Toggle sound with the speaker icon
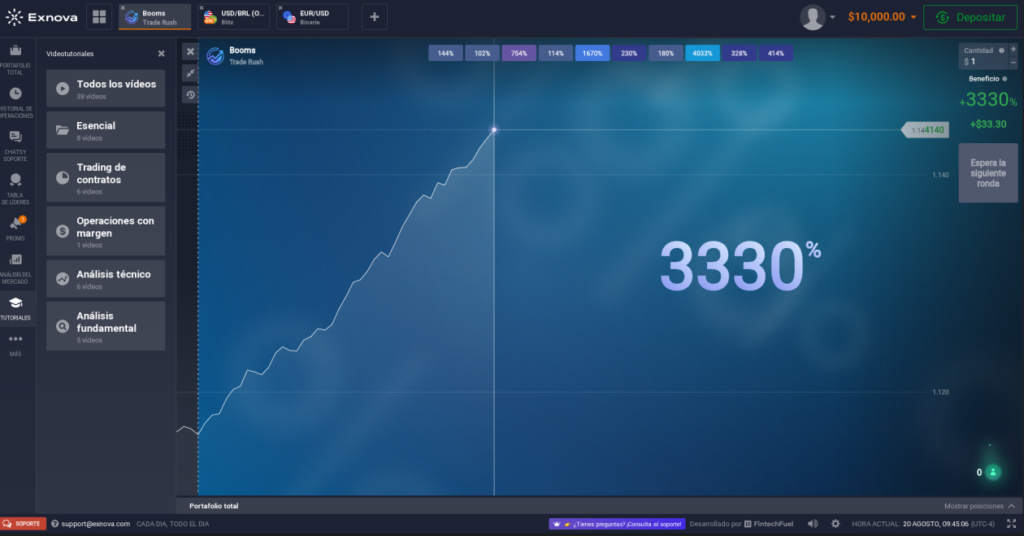This screenshot has height=536, width=1024. tap(812, 524)
